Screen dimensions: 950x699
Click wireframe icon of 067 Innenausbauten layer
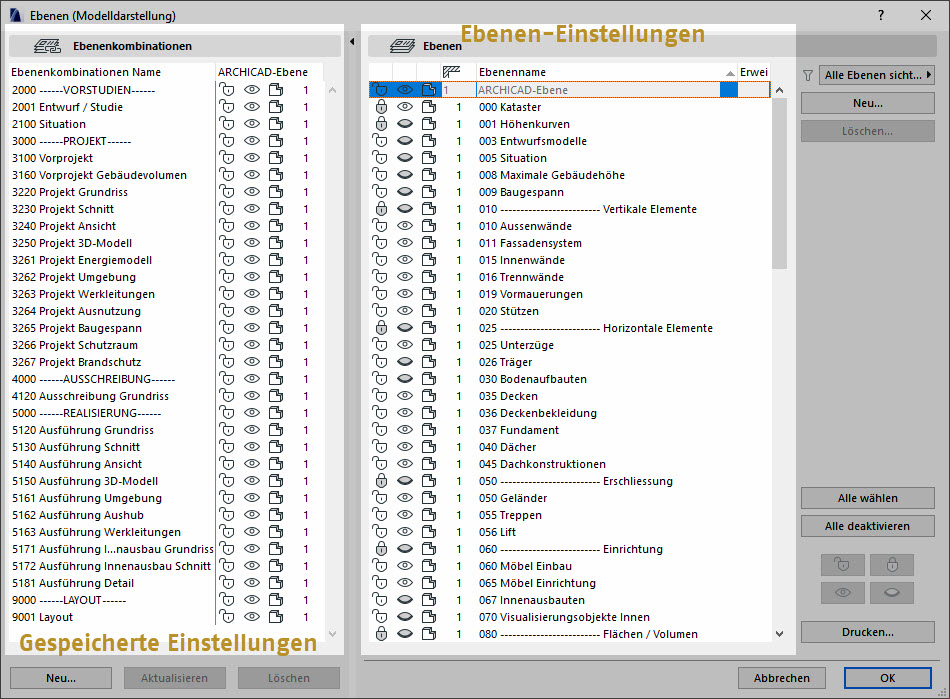429,600
